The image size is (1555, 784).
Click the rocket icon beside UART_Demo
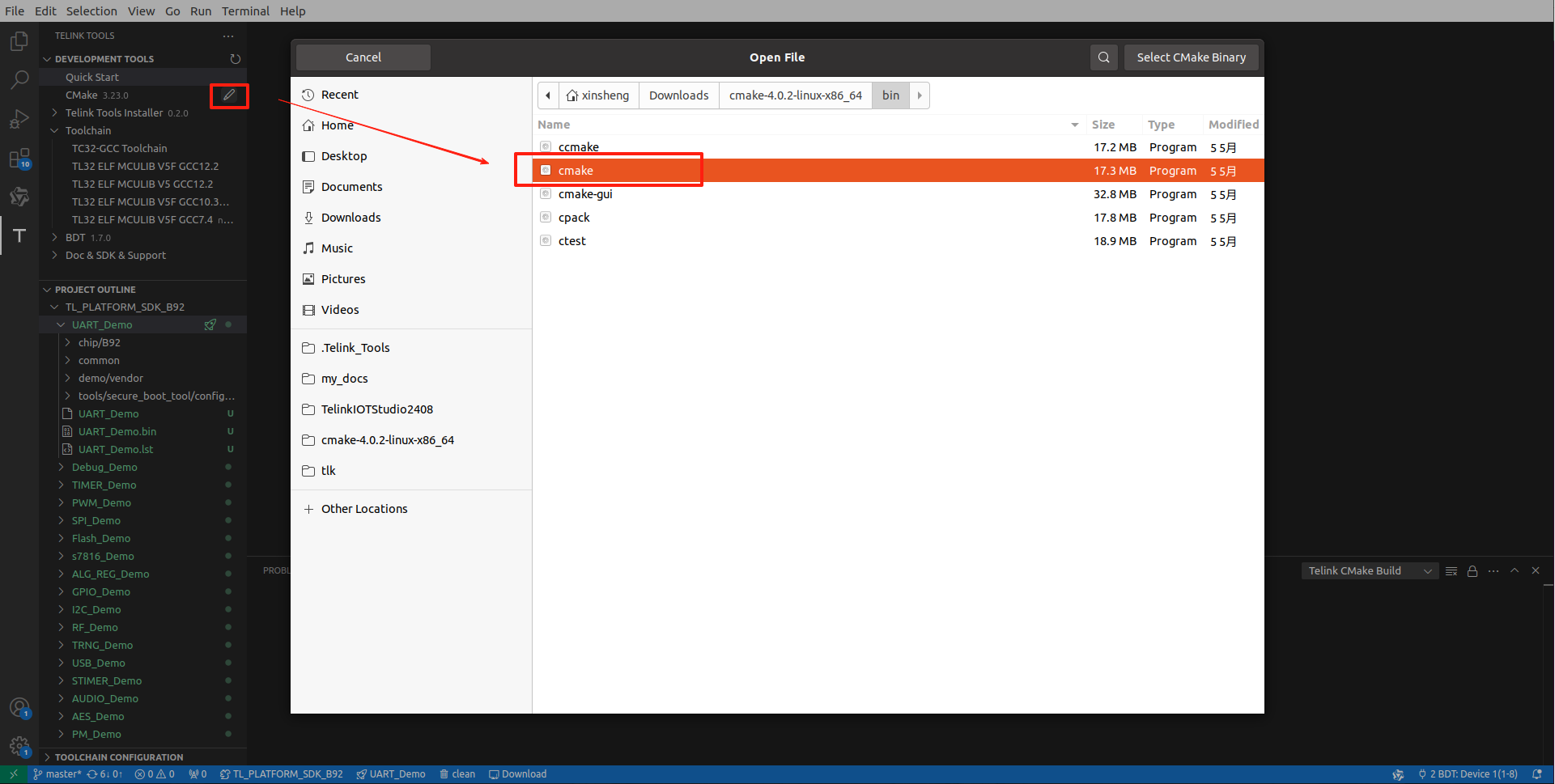[x=210, y=324]
